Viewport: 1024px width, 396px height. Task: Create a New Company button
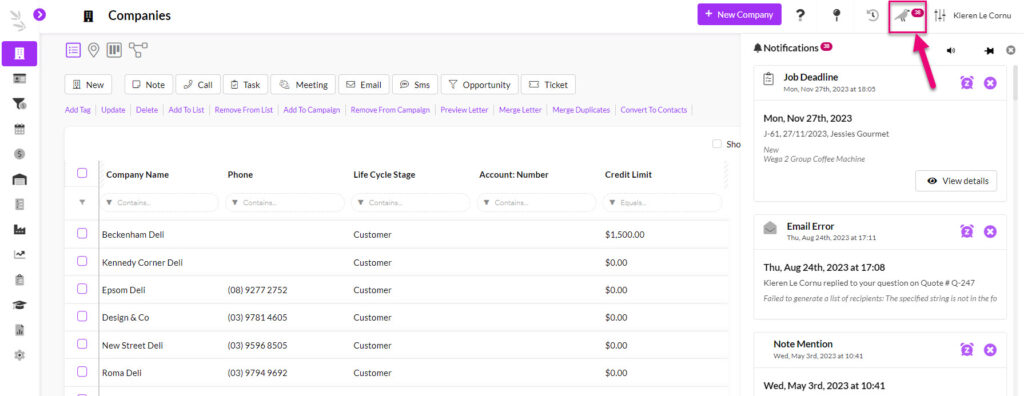tap(739, 14)
